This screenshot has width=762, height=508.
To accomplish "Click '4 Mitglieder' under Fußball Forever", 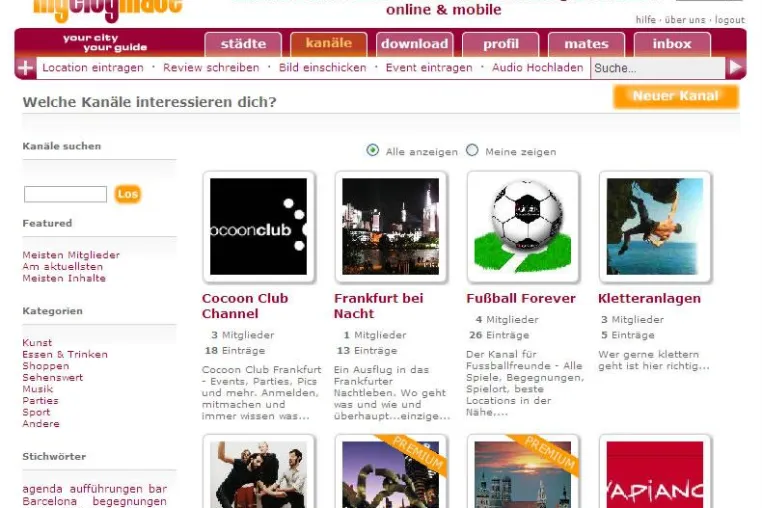I will click(507, 319).
